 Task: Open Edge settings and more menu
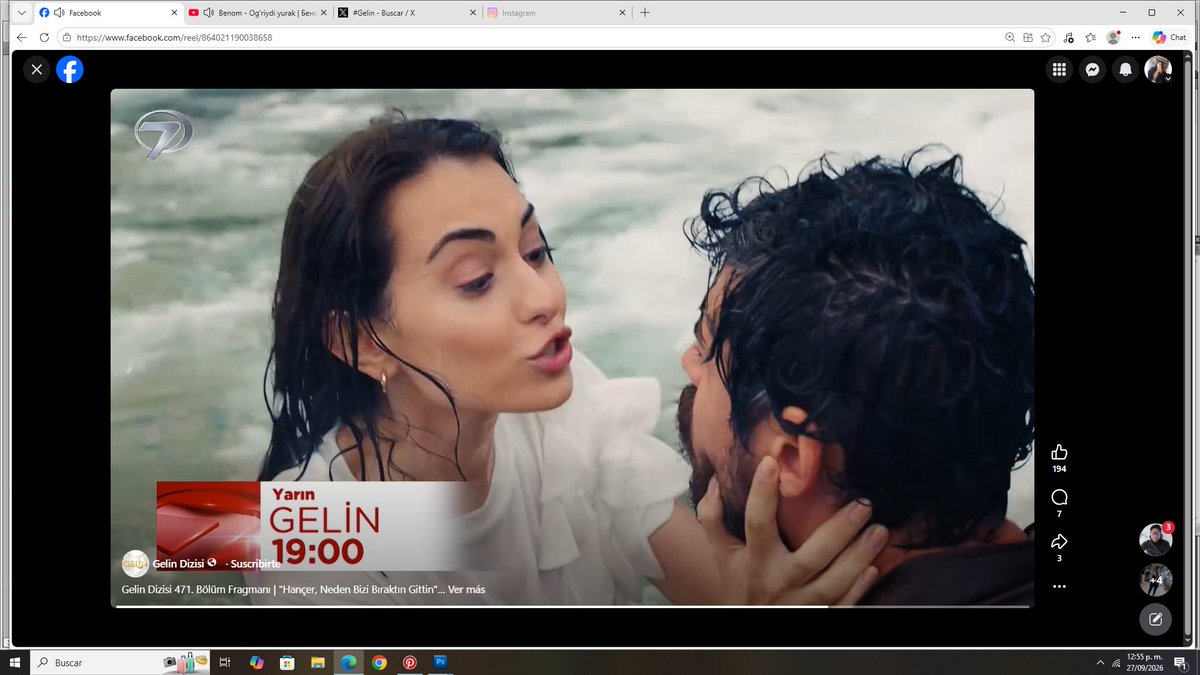pyautogui.click(x=1135, y=37)
